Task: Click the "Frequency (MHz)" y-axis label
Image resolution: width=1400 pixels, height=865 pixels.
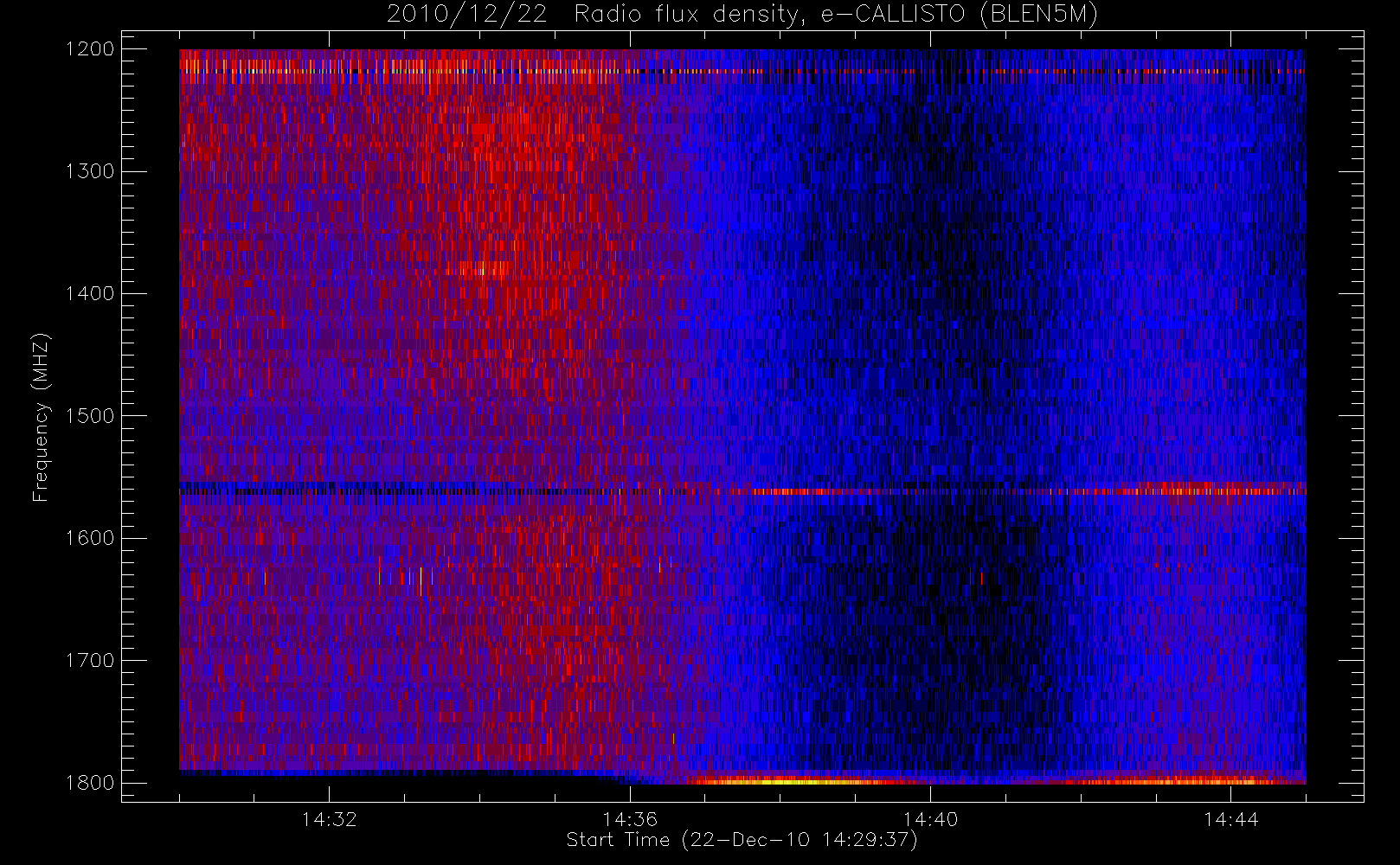Action: (40, 417)
